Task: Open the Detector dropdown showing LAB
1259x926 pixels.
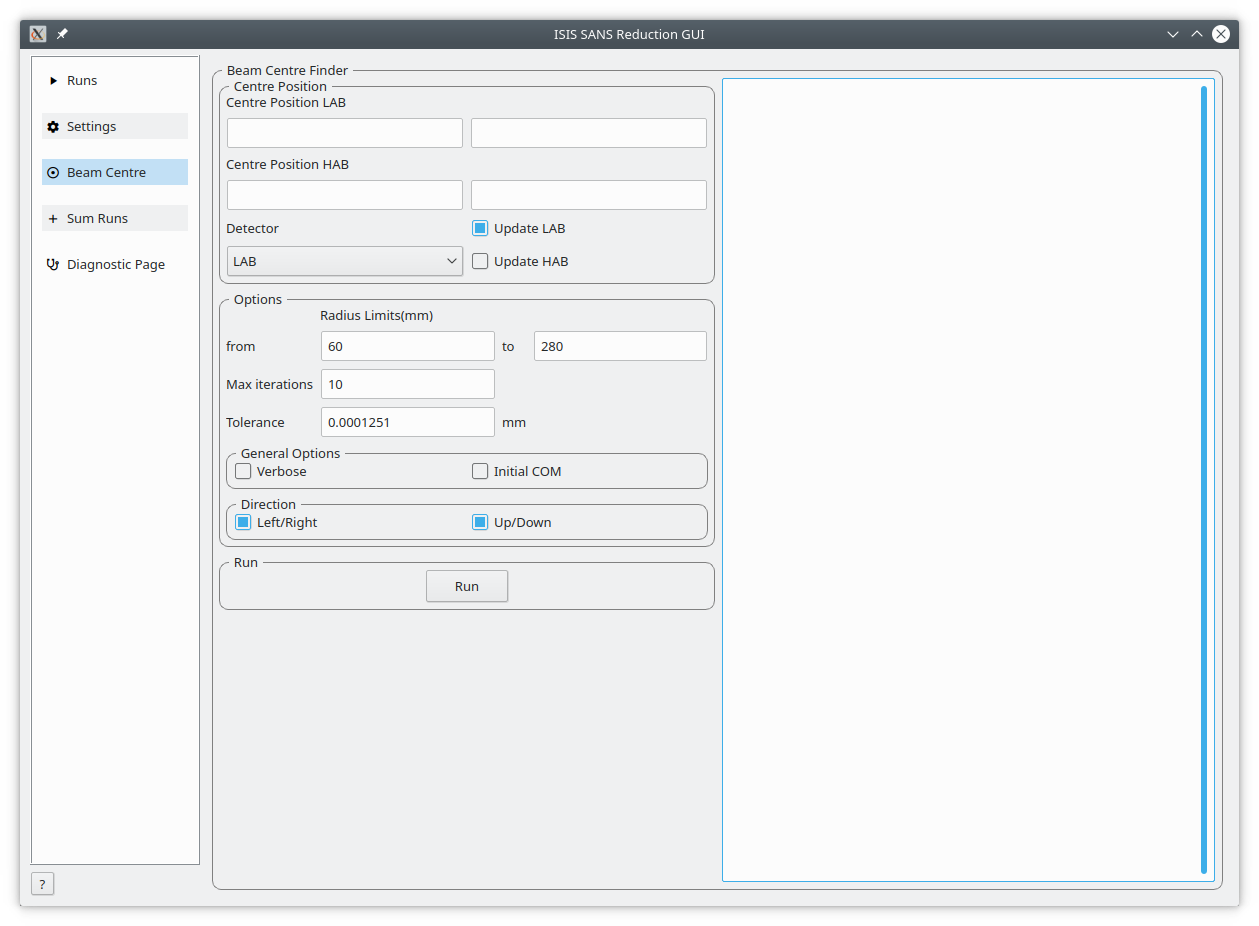Action: point(344,262)
